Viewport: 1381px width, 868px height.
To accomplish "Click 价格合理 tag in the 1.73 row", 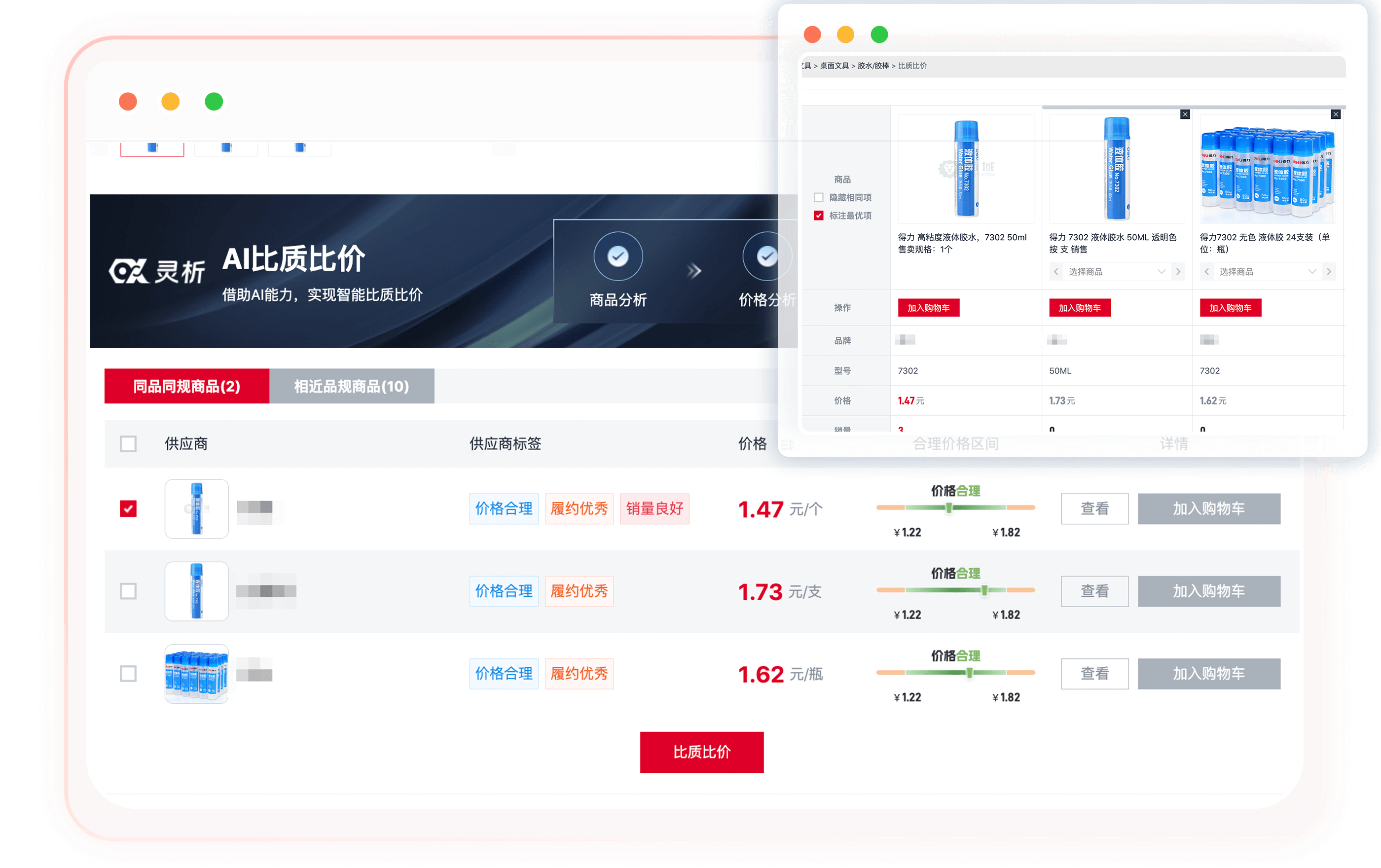I will (504, 591).
